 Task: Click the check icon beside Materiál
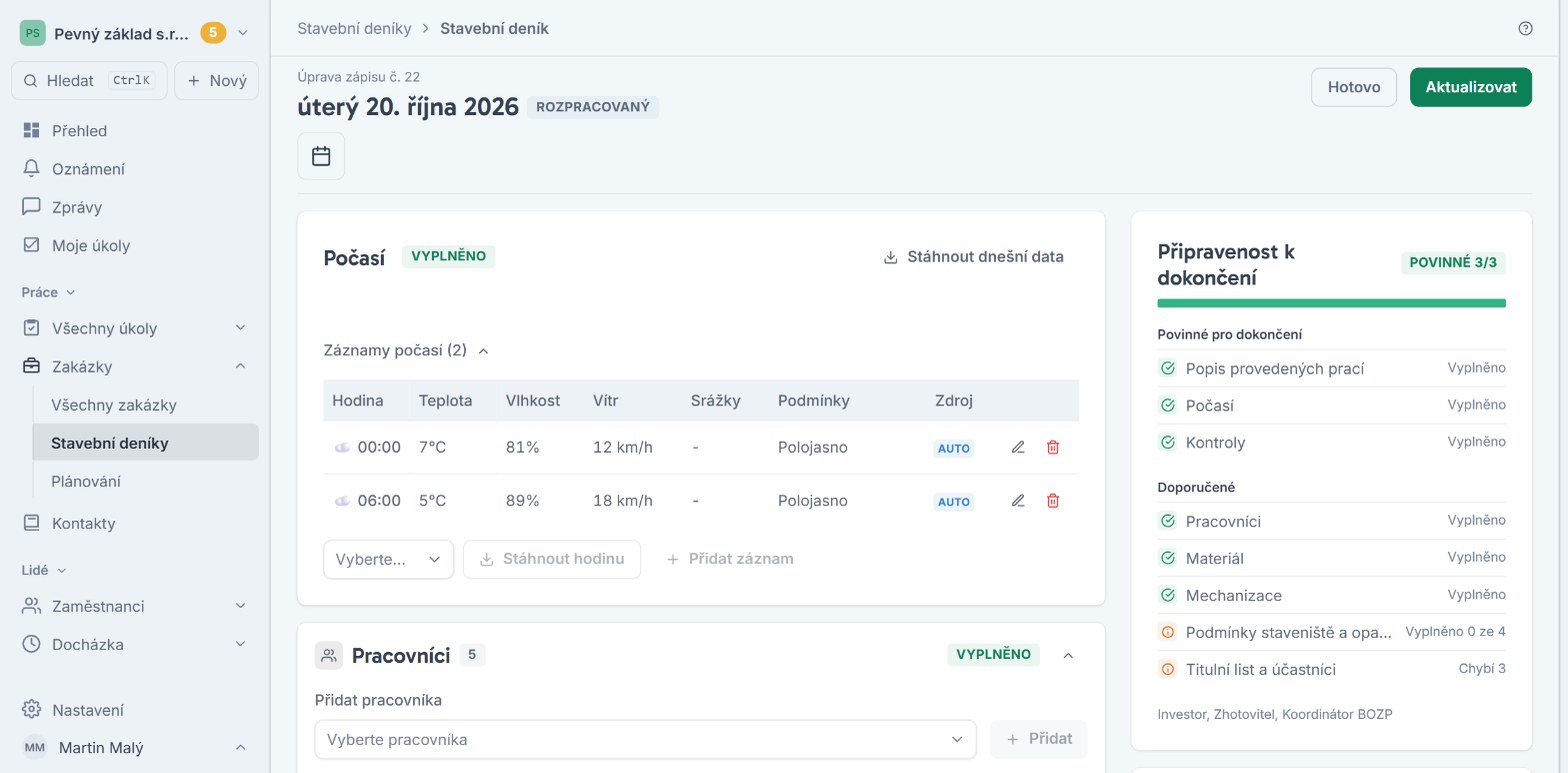[x=1167, y=558]
